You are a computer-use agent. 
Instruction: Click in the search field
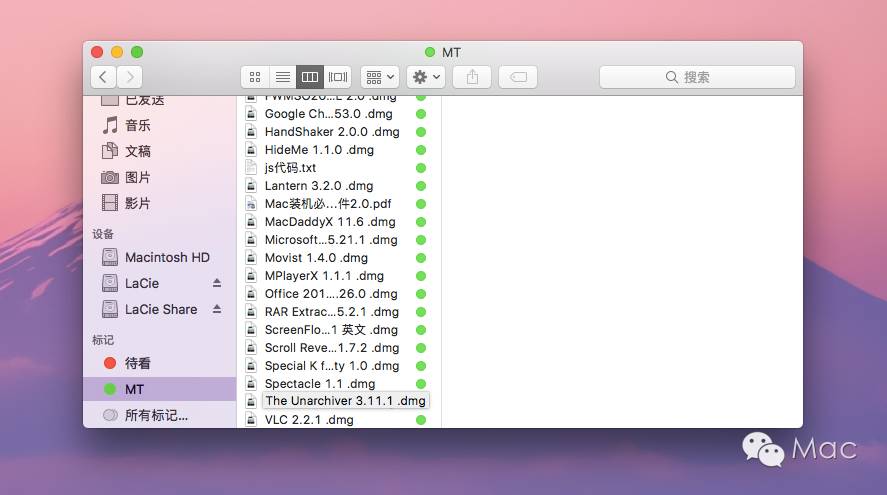point(697,77)
